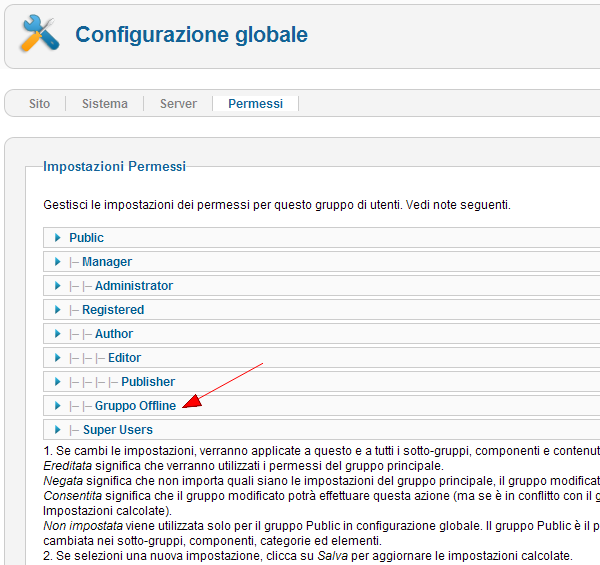600x565 pixels.
Task: Click the word Ereditata in the notes
Action: point(68,466)
